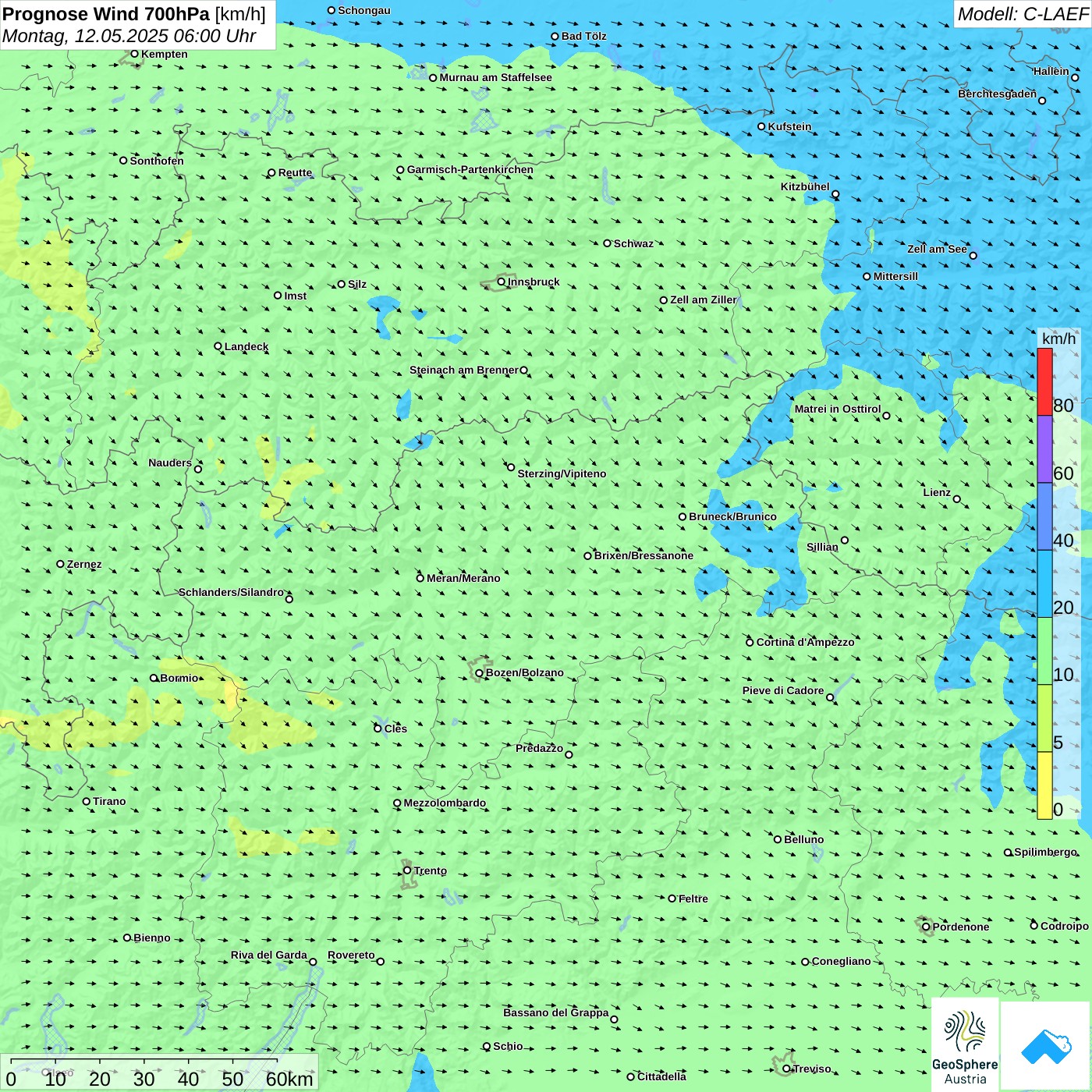Click the 'Sonthofen' label

click(x=157, y=161)
